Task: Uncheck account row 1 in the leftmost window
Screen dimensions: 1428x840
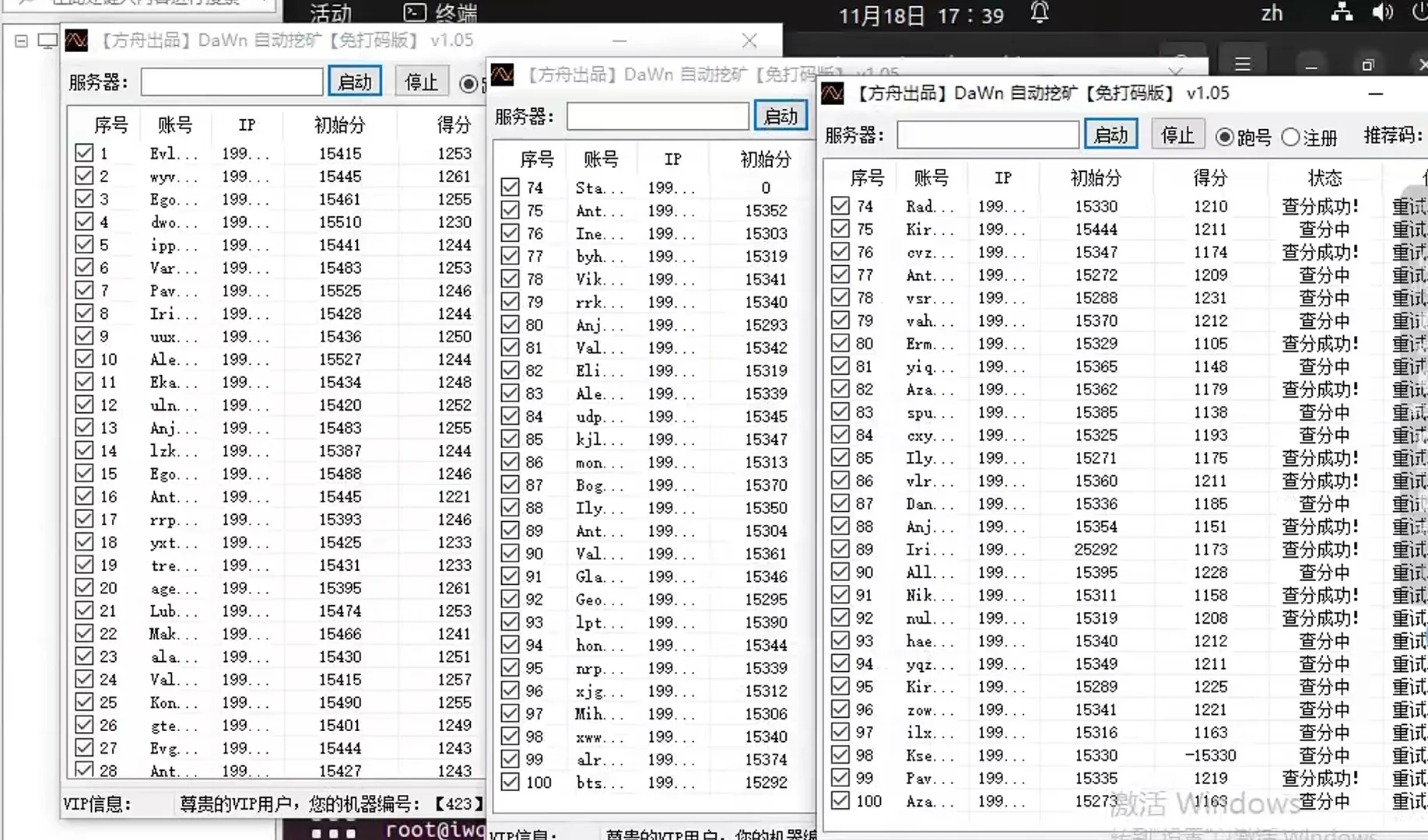Action: coord(85,152)
